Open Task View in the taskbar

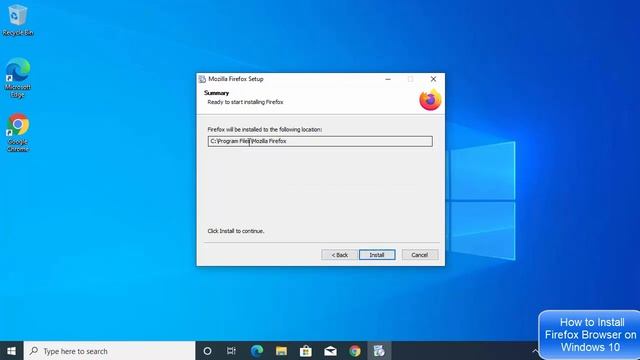pyautogui.click(x=231, y=351)
